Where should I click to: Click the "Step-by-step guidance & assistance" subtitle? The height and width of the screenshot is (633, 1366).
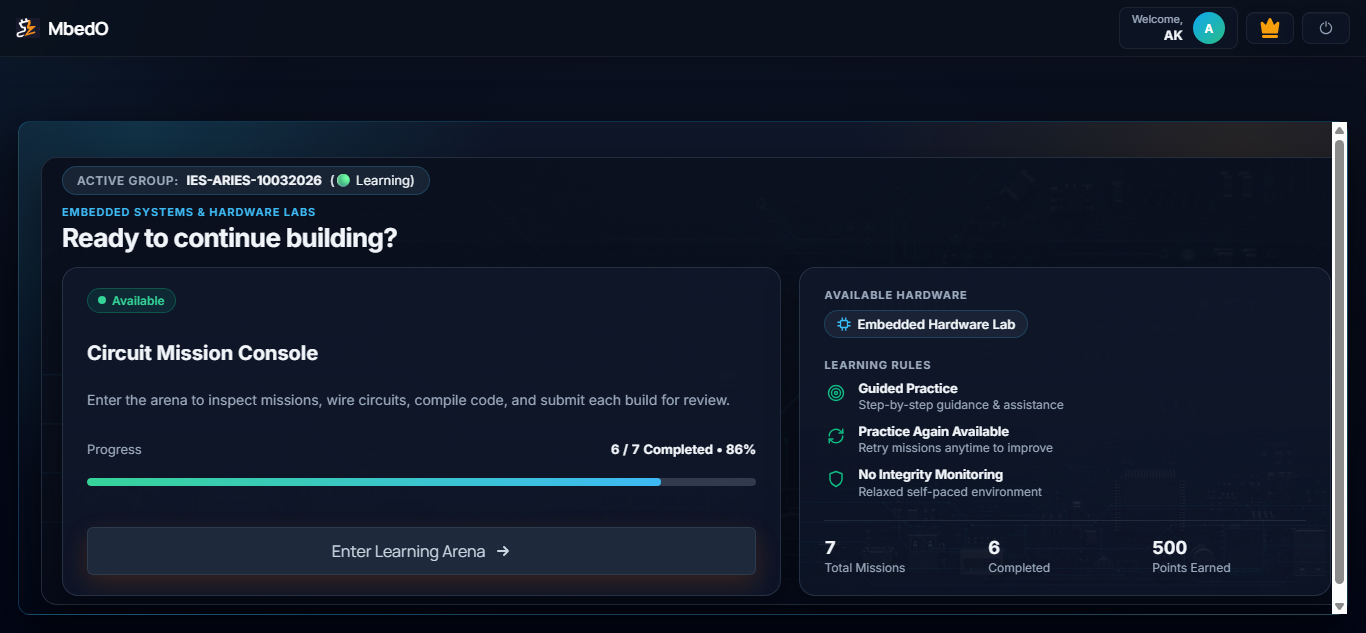tap(961, 405)
